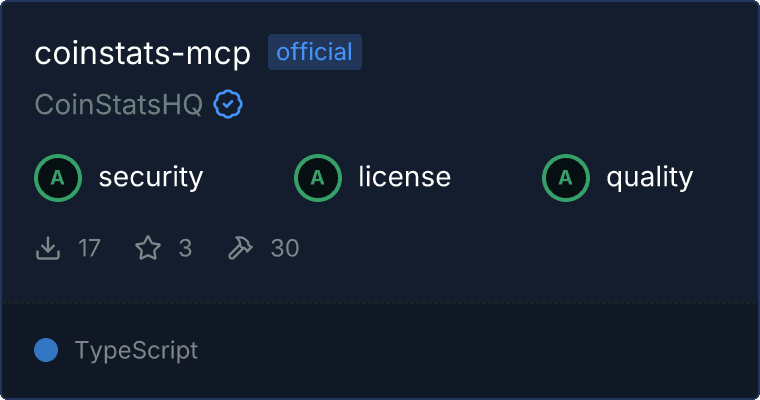
Task: Click the star icon
Action: (148, 248)
